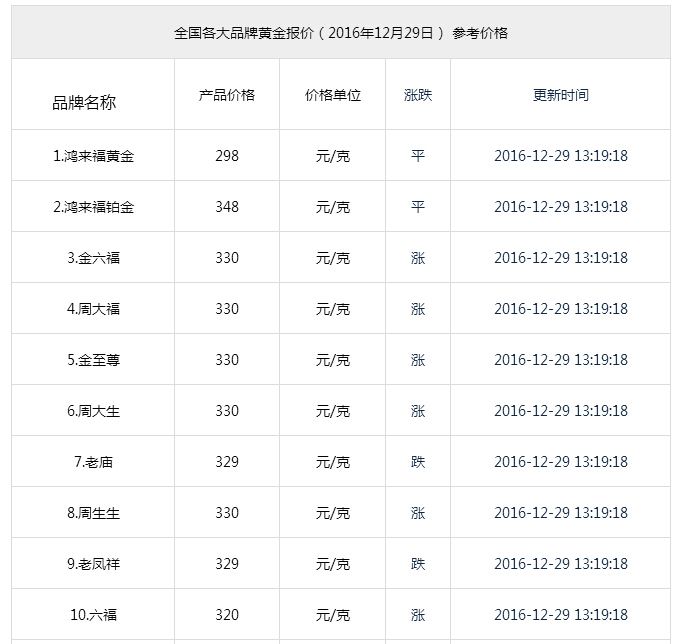Select brand 6.周大生

coord(93,411)
